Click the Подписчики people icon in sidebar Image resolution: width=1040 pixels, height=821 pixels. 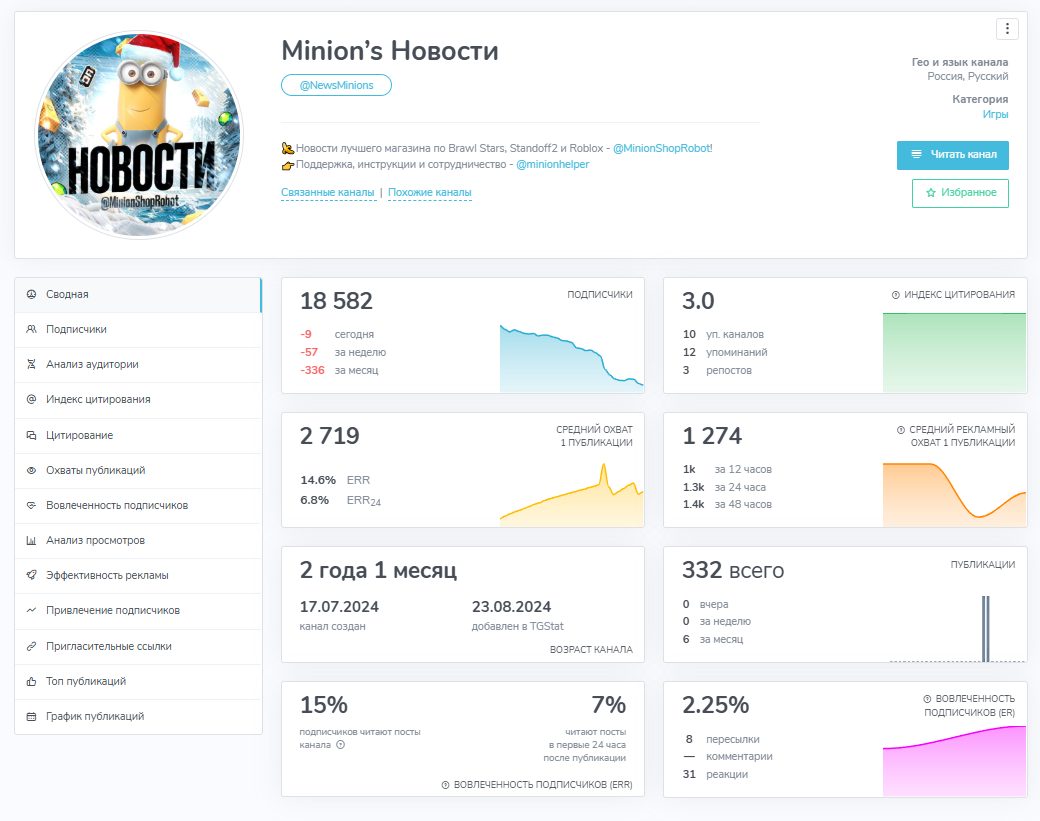pos(31,329)
